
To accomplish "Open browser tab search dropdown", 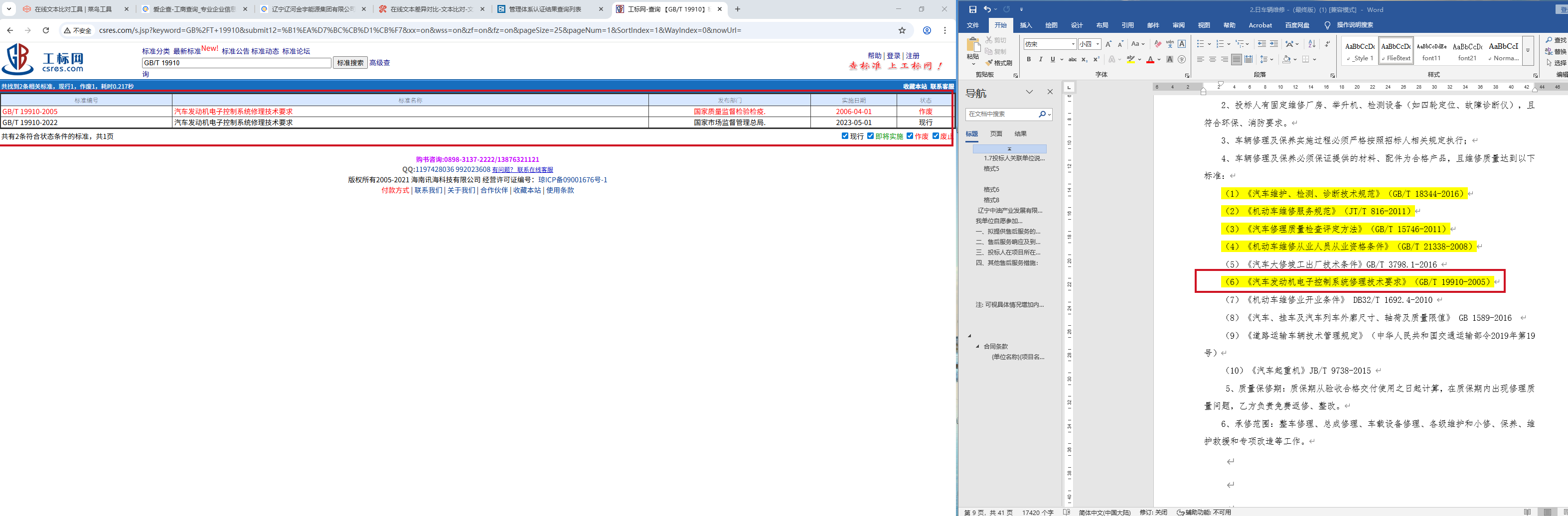I will click(x=8, y=9).
